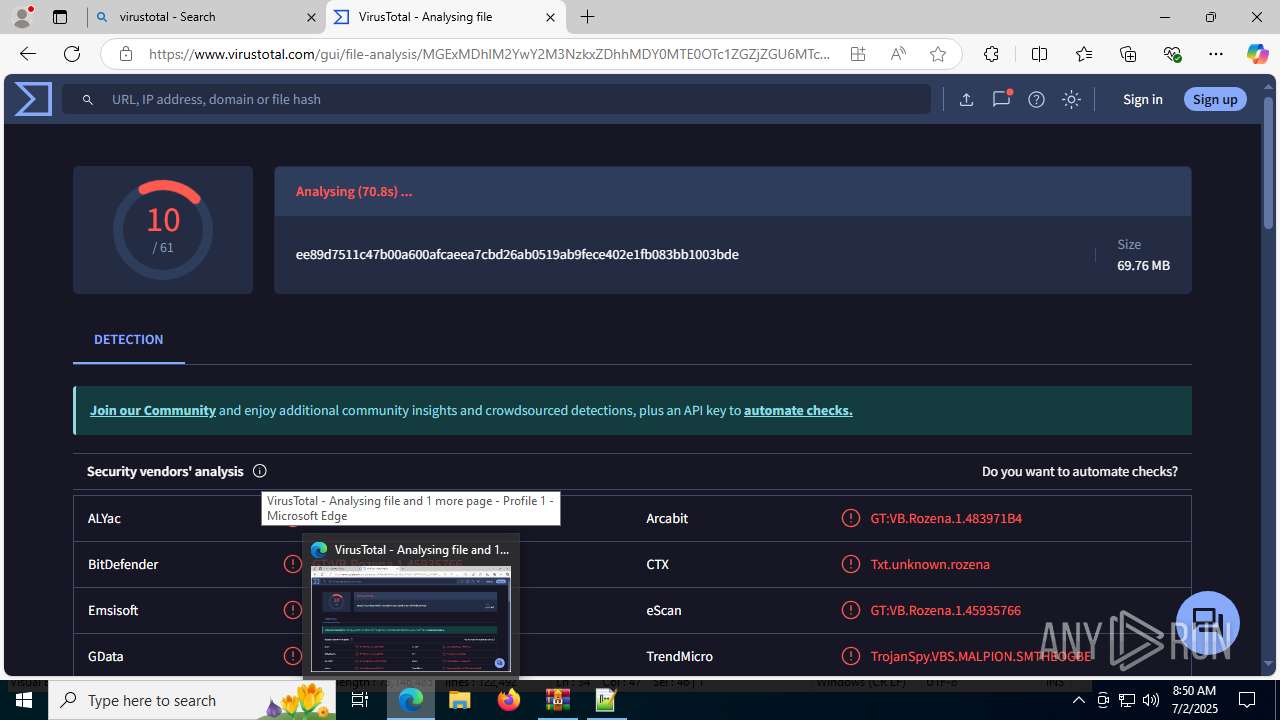The width and height of the screenshot is (1280, 720).
Task: Open the help question mark icon
Action: [x=1036, y=99]
